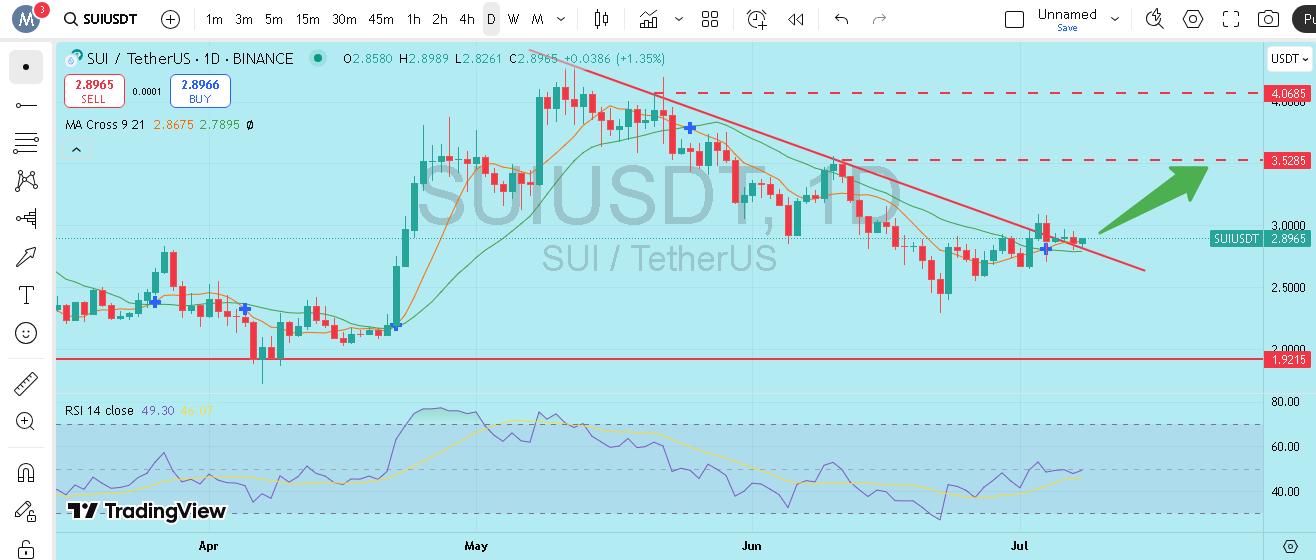The width and height of the screenshot is (1316, 560).
Task: Select the ruler measure tool
Action: [26, 383]
